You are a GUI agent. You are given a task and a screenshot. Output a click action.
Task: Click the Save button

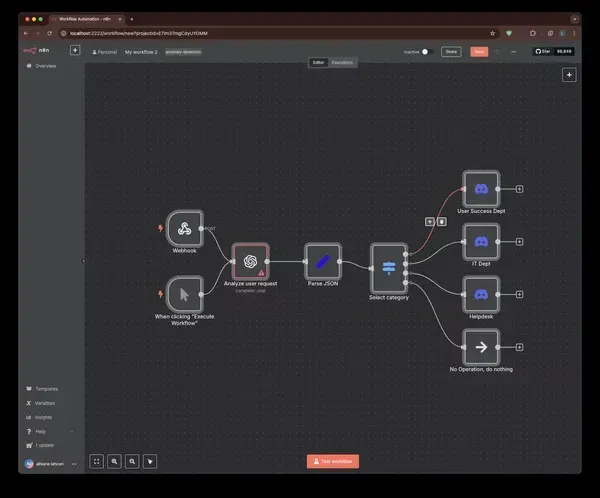pyautogui.click(x=479, y=51)
